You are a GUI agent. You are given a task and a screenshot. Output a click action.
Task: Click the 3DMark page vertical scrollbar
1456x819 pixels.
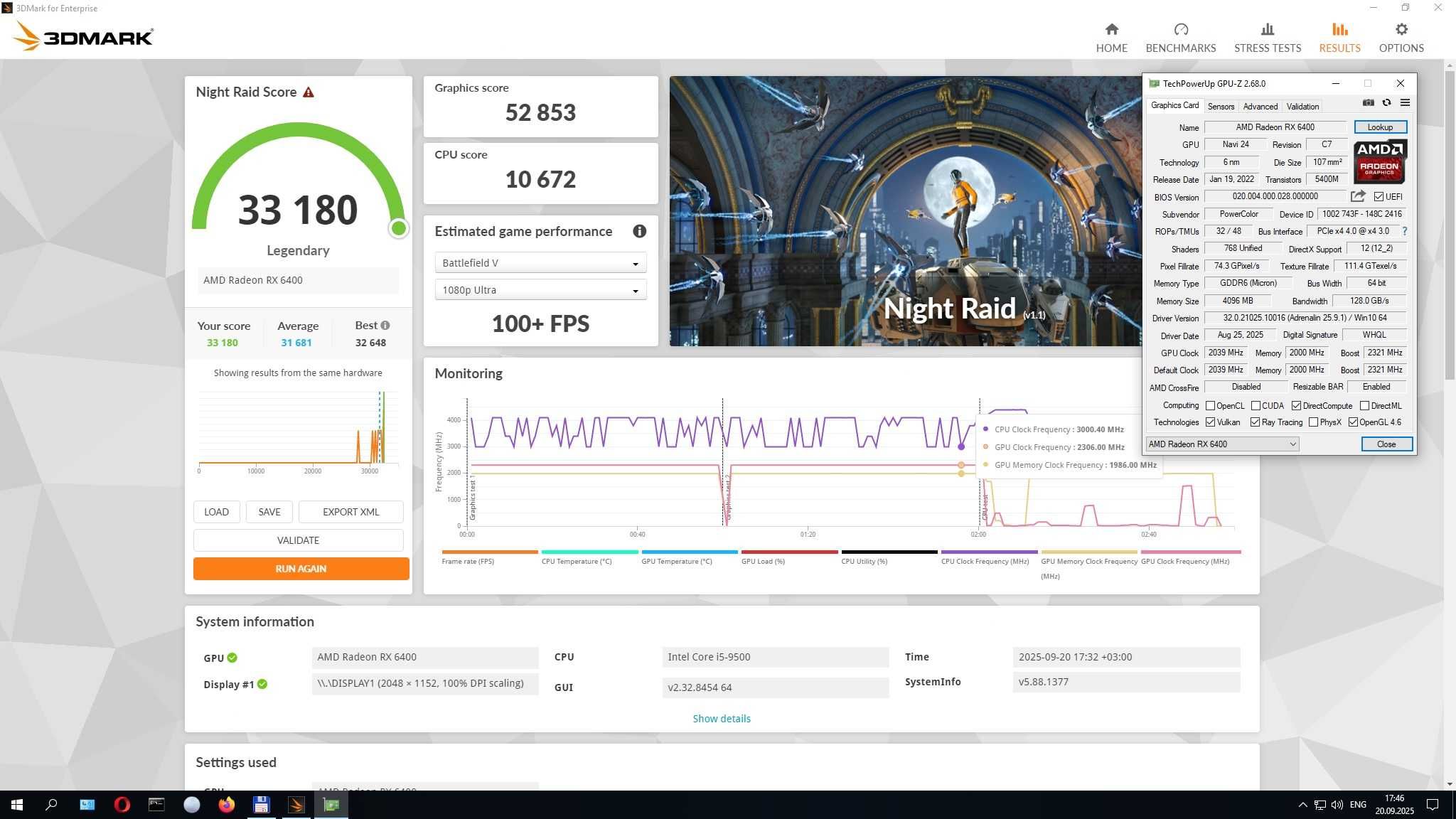click(1450, 224)
